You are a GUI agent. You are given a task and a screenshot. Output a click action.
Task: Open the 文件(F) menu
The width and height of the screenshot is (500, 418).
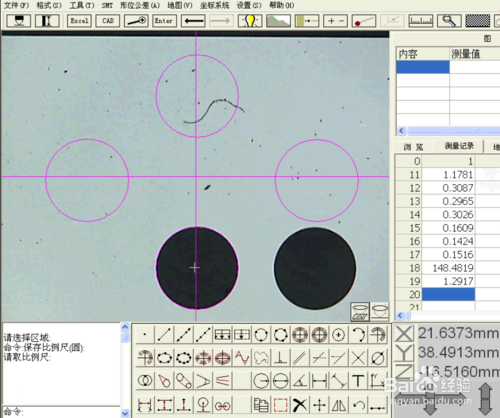point(16,5)
